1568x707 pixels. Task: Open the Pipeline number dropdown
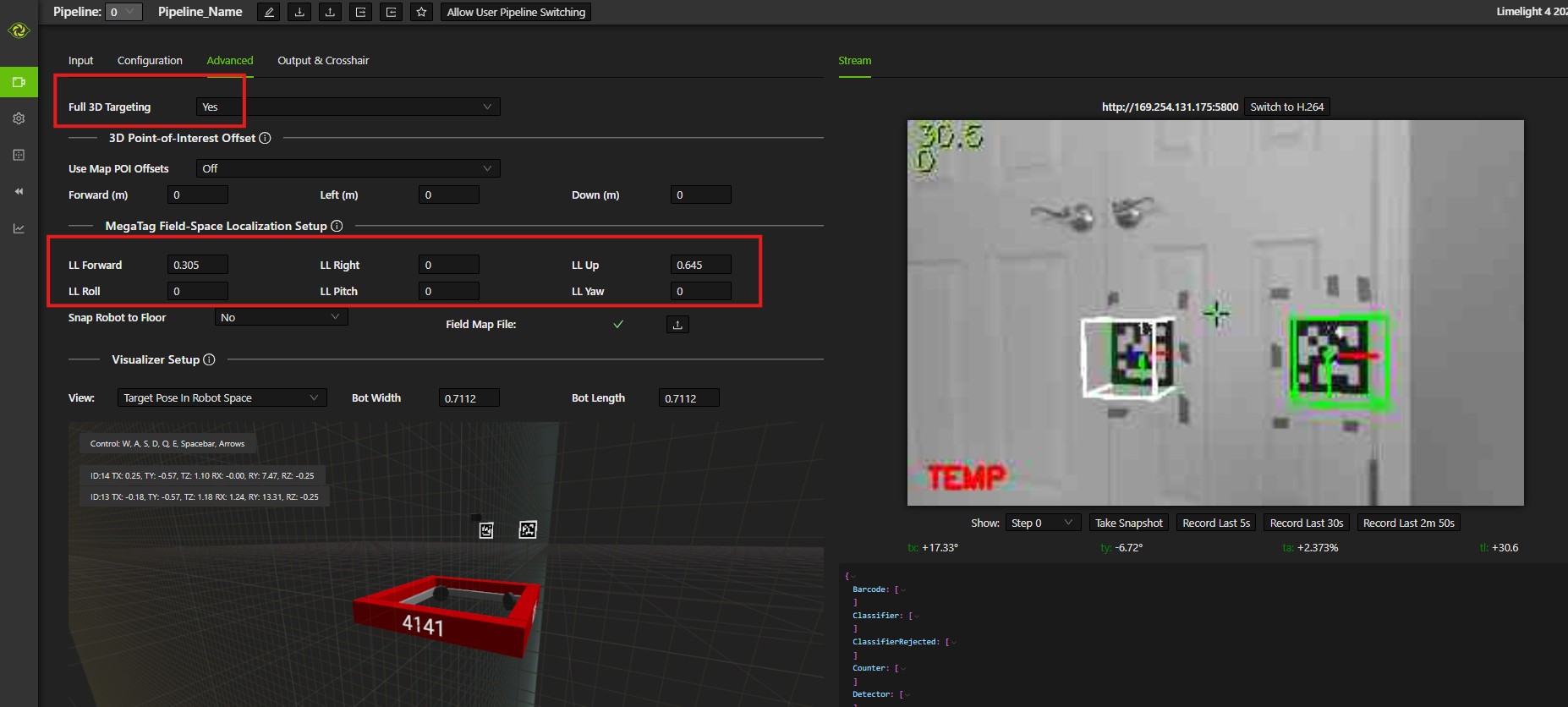123,12
